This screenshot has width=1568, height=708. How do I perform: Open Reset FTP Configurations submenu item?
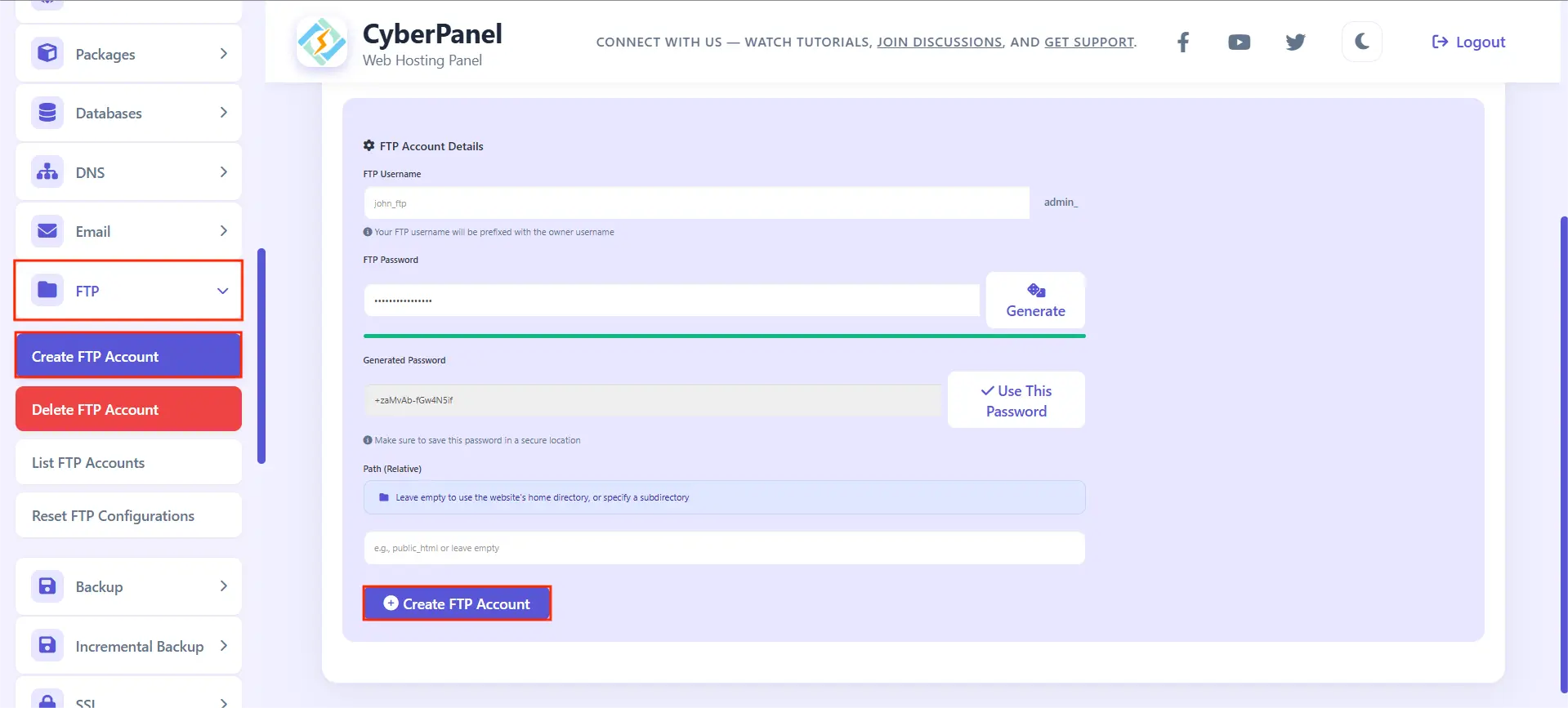click(x=128, y=515)
